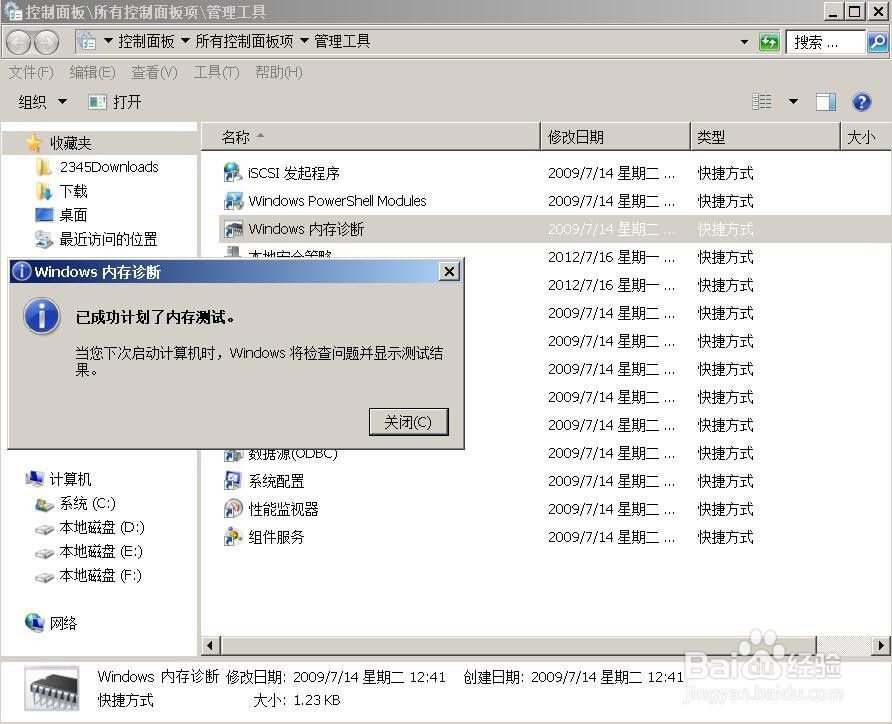The image size is (892, 724).
Task: Open the 帮助(H) menu
Action: click(x=279, y=72)
